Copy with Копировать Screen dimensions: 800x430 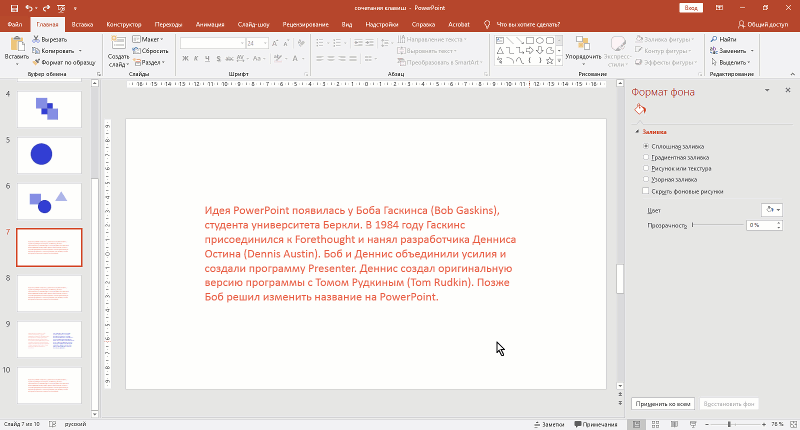pos(53,51)
